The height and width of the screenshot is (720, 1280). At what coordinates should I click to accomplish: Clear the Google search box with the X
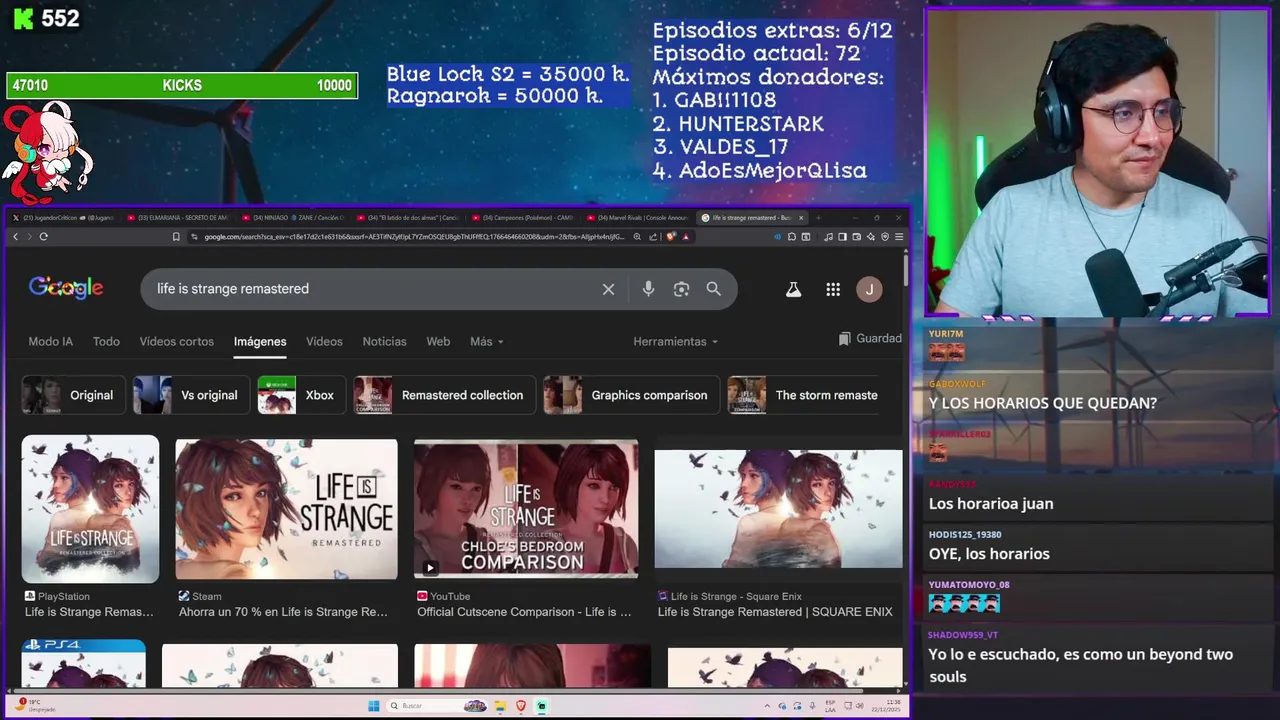(608, 289)
